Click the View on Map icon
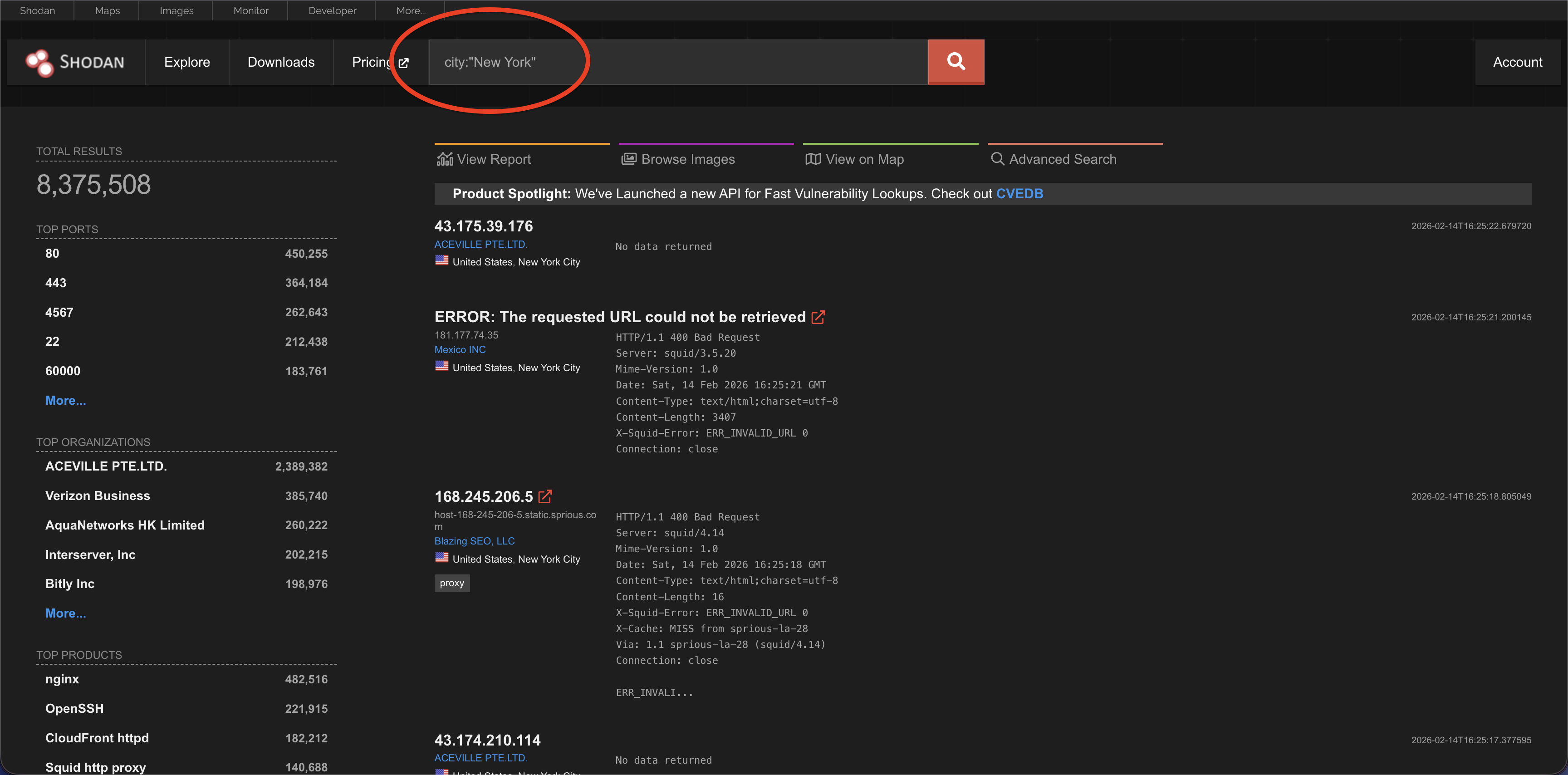This screenshot has width=1568, height=775. click(813, 159)
